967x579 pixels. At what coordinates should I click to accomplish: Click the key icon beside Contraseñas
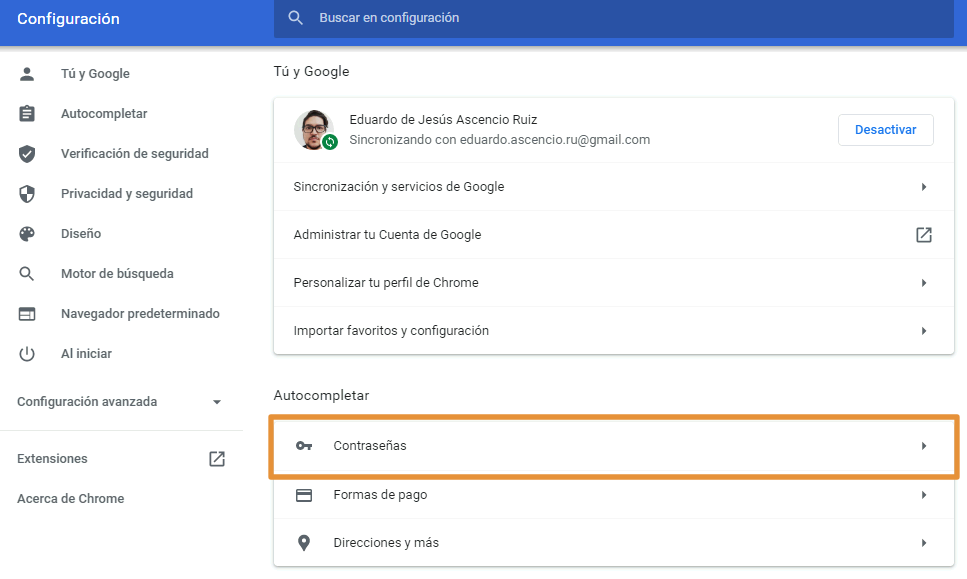tap(304, 446)
